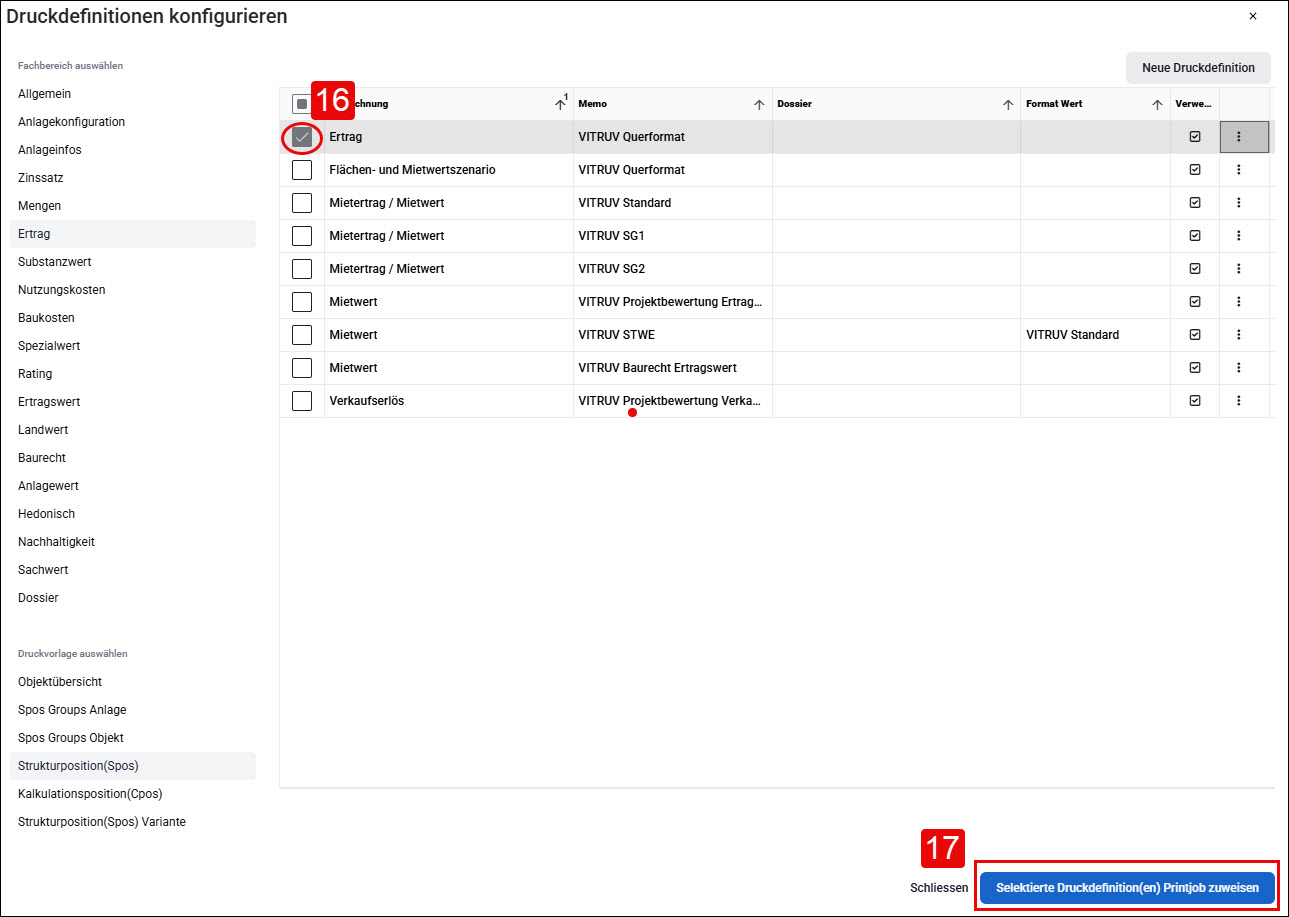Select Baukosten category
The height and width of the screenshot is (917, 1289).
coord(132,318)
